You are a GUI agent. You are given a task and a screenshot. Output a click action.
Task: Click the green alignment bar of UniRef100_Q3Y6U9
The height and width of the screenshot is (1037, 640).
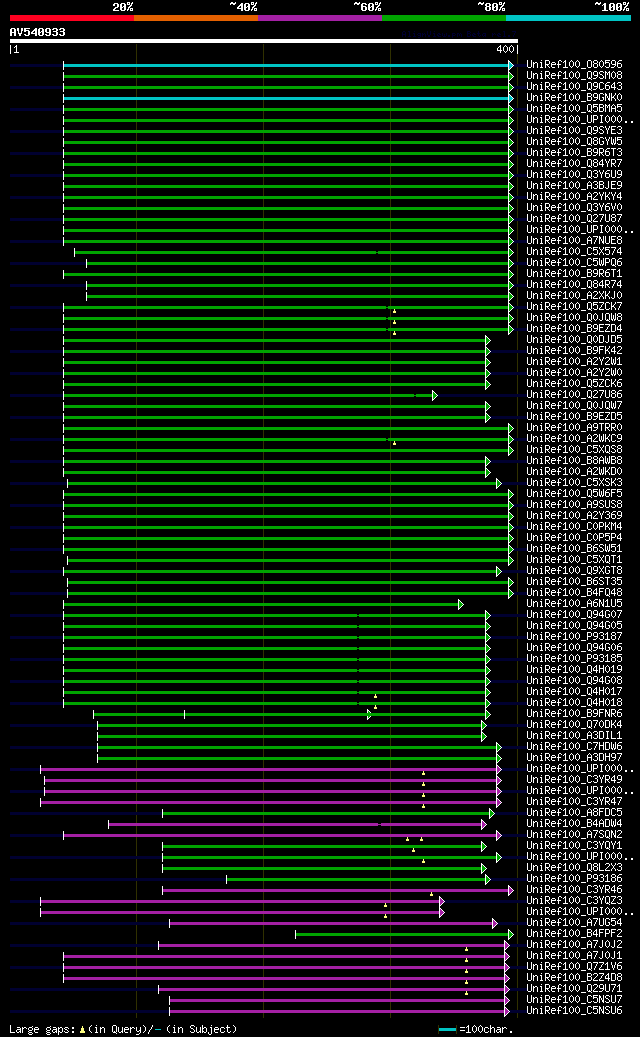[288, 175]
